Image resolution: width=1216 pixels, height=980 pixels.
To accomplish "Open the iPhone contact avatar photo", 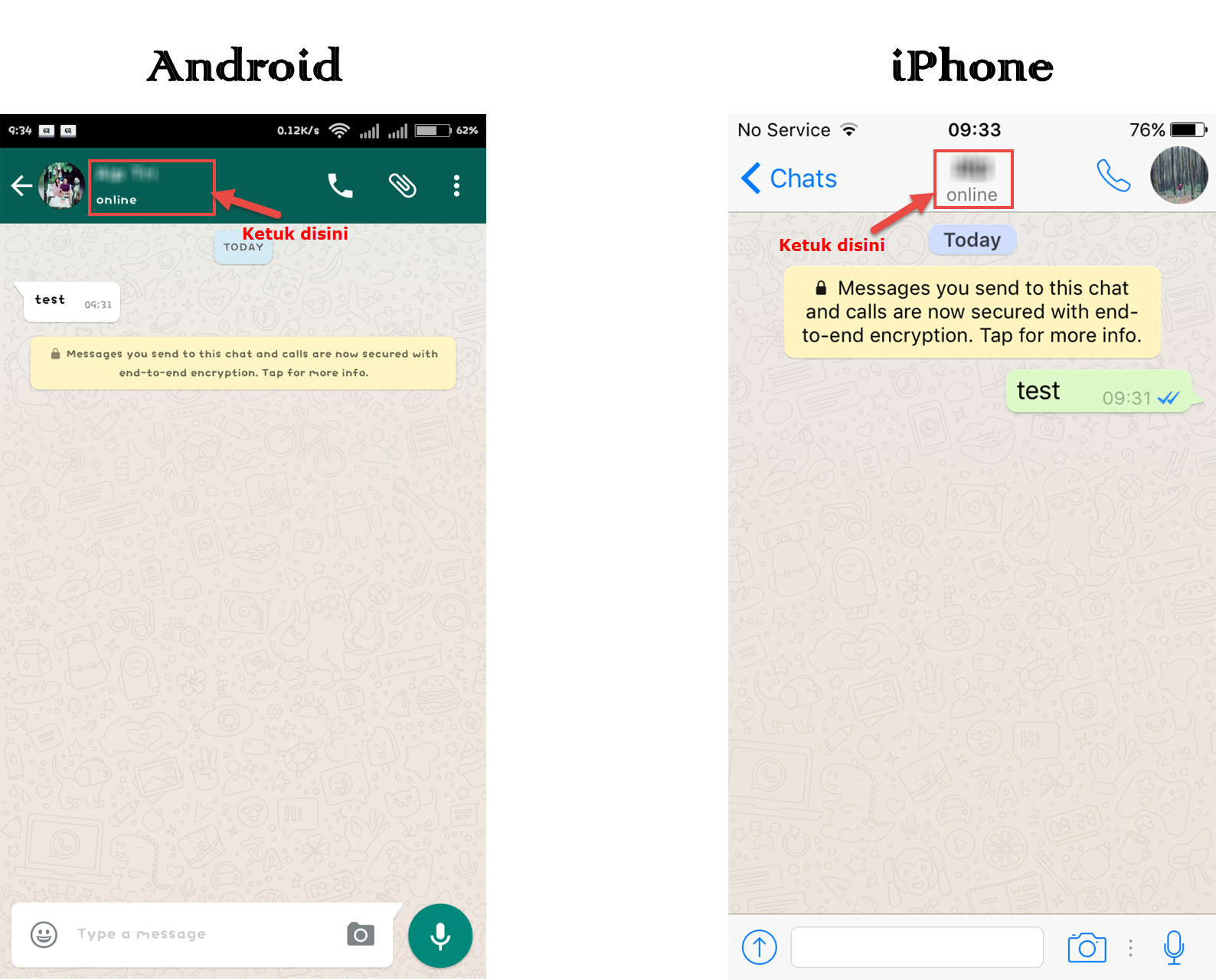I will [x=1179, y=175].
